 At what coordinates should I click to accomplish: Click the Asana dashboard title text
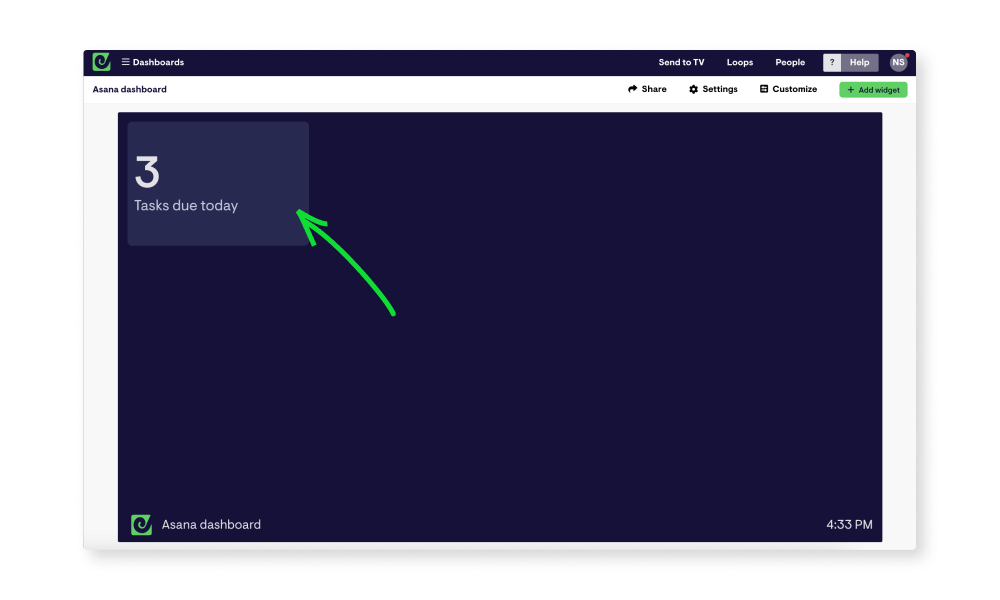point(129,89)
